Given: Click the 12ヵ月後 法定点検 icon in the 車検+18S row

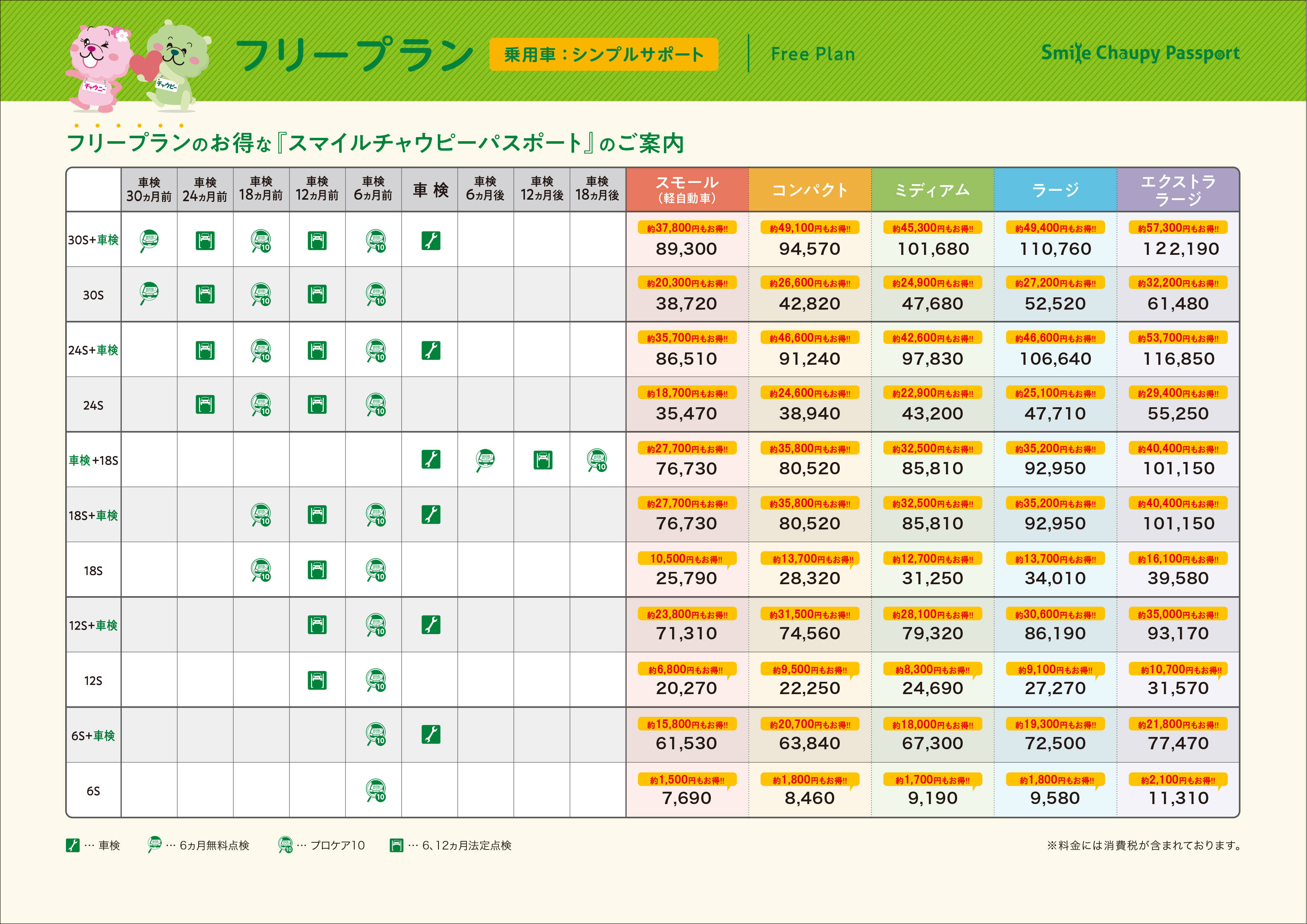Looking at the screenshot, I should pyautogui.click(x=543, y=460).
